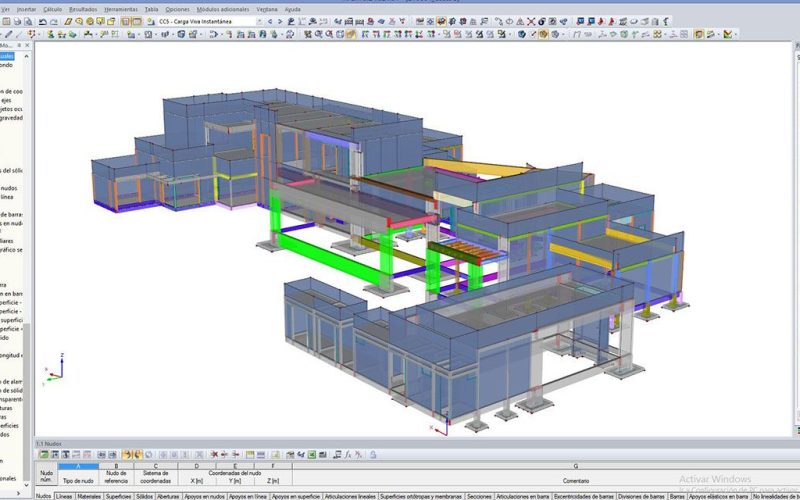The image size is (800, 500).
Task: Click the load case combo dropdown arrow
Action: point(259,21)
